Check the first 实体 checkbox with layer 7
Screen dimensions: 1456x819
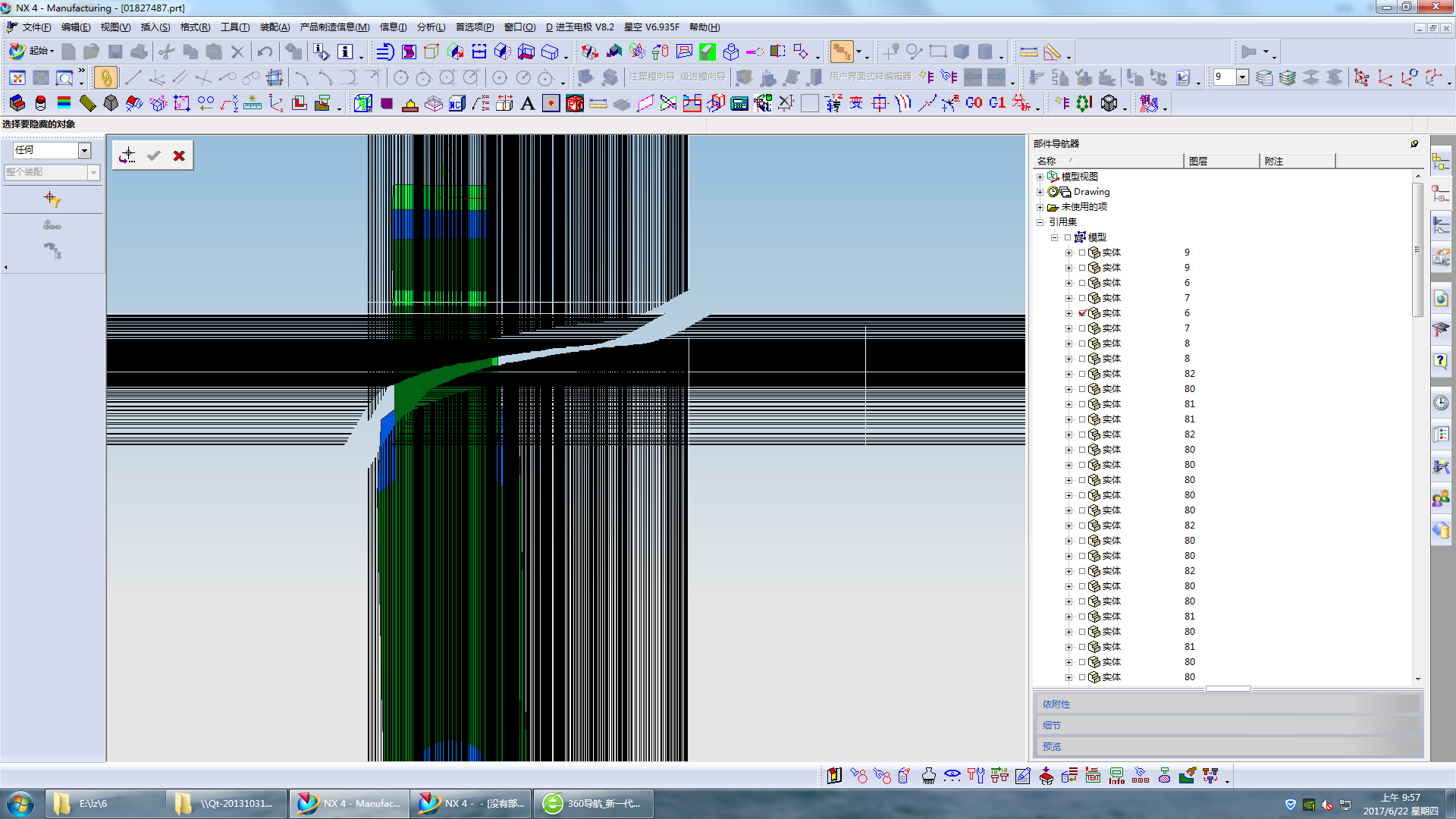(1082, 298)
